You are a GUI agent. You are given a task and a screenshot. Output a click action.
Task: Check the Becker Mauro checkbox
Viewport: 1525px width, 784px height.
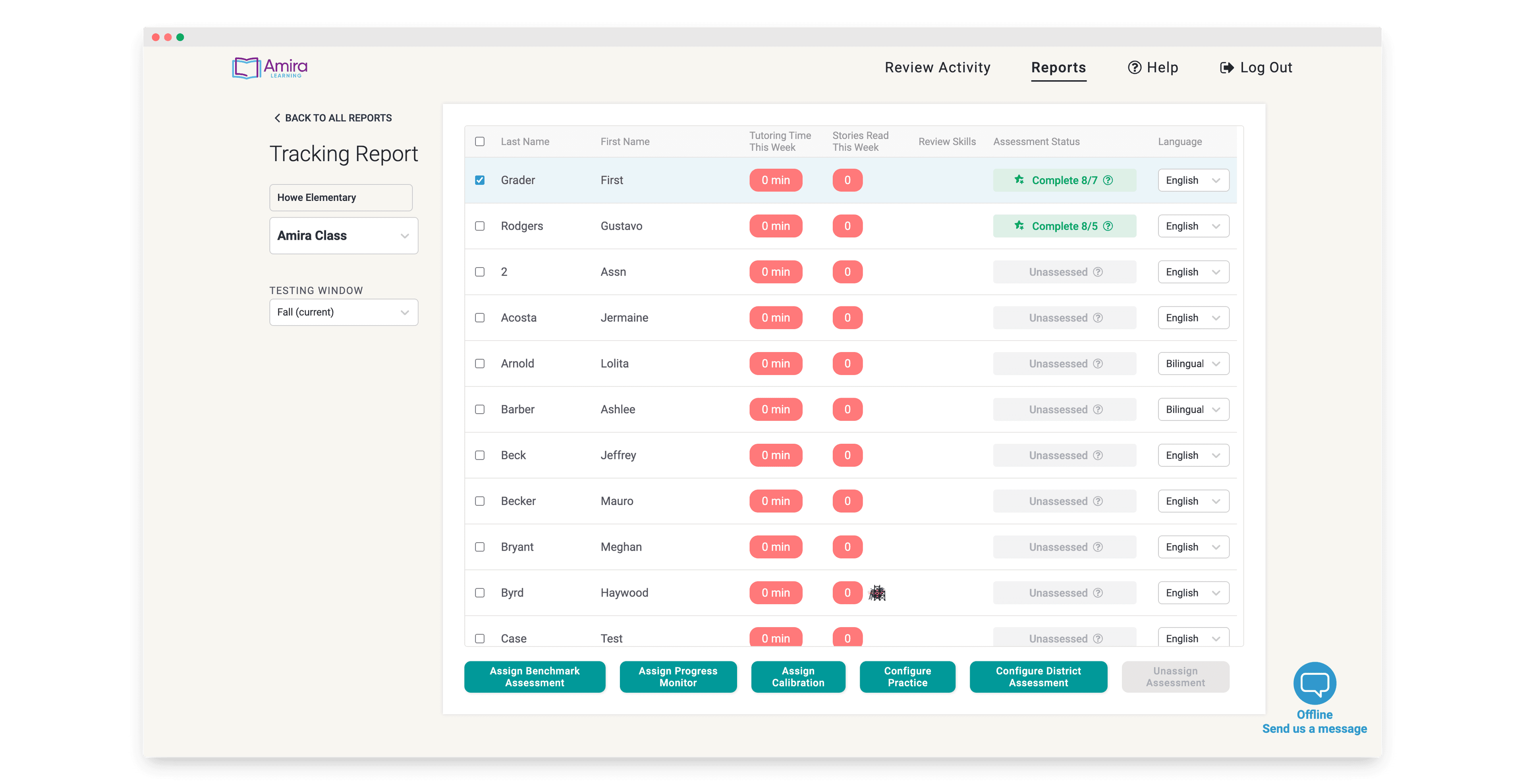479,501
